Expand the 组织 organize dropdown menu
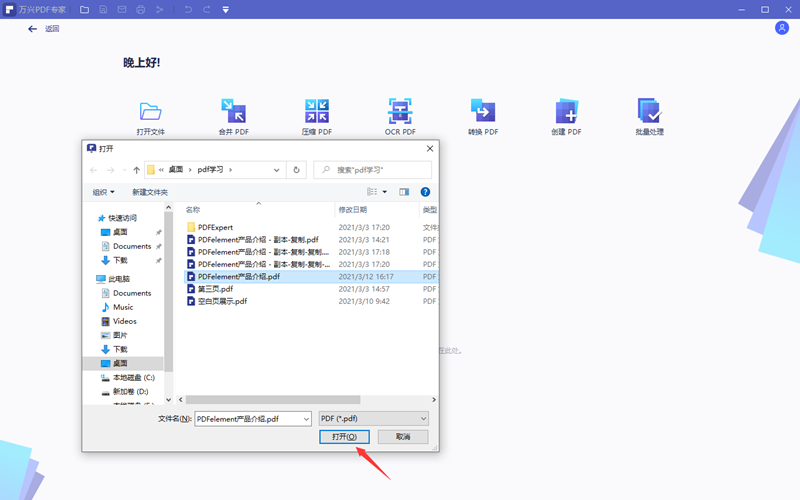800x500 pixels. (x=104, y=192)
